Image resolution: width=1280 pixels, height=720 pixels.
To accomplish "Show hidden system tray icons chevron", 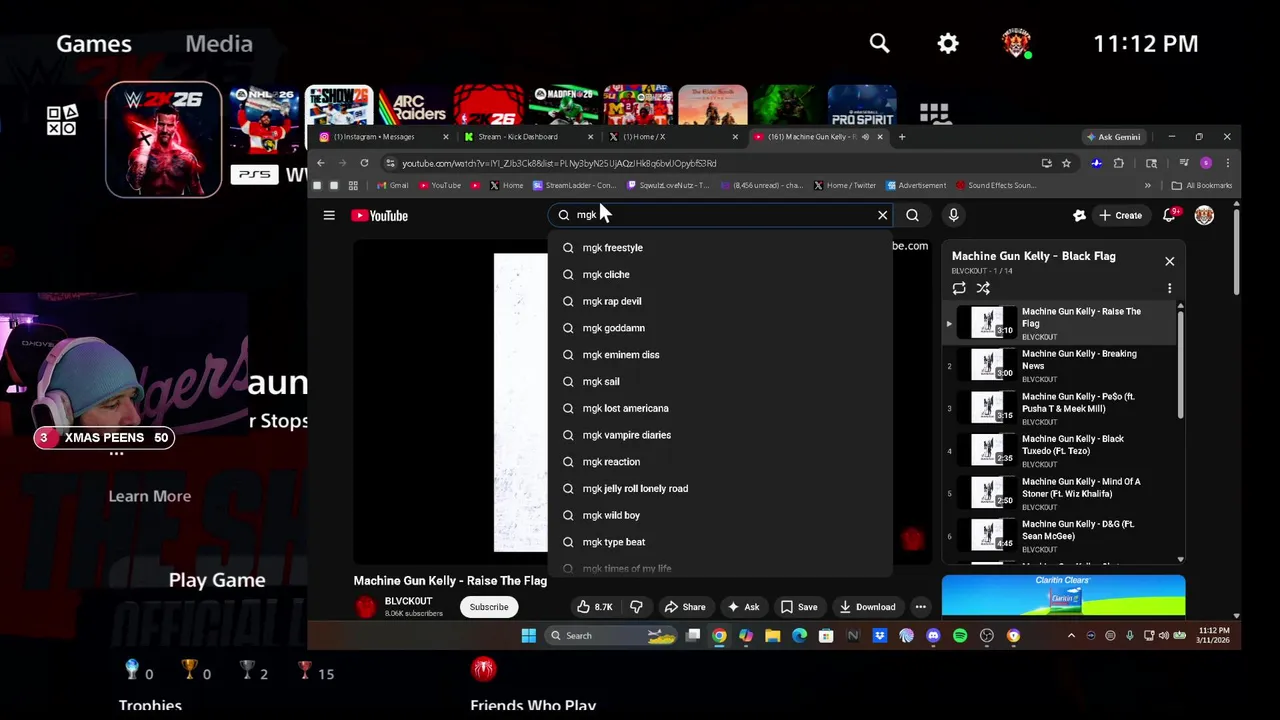I will pyautogui.click(x=1071, y=636).
